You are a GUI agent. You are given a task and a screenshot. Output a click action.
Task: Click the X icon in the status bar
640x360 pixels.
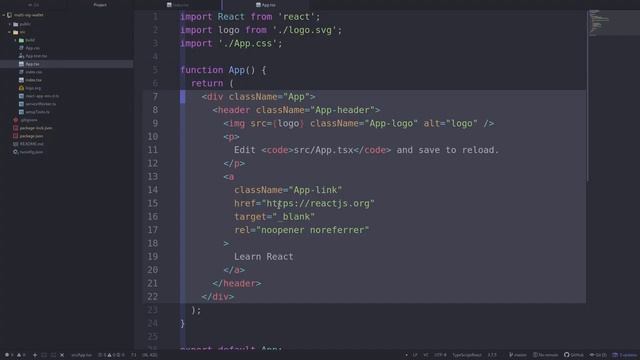coord(62,355)
